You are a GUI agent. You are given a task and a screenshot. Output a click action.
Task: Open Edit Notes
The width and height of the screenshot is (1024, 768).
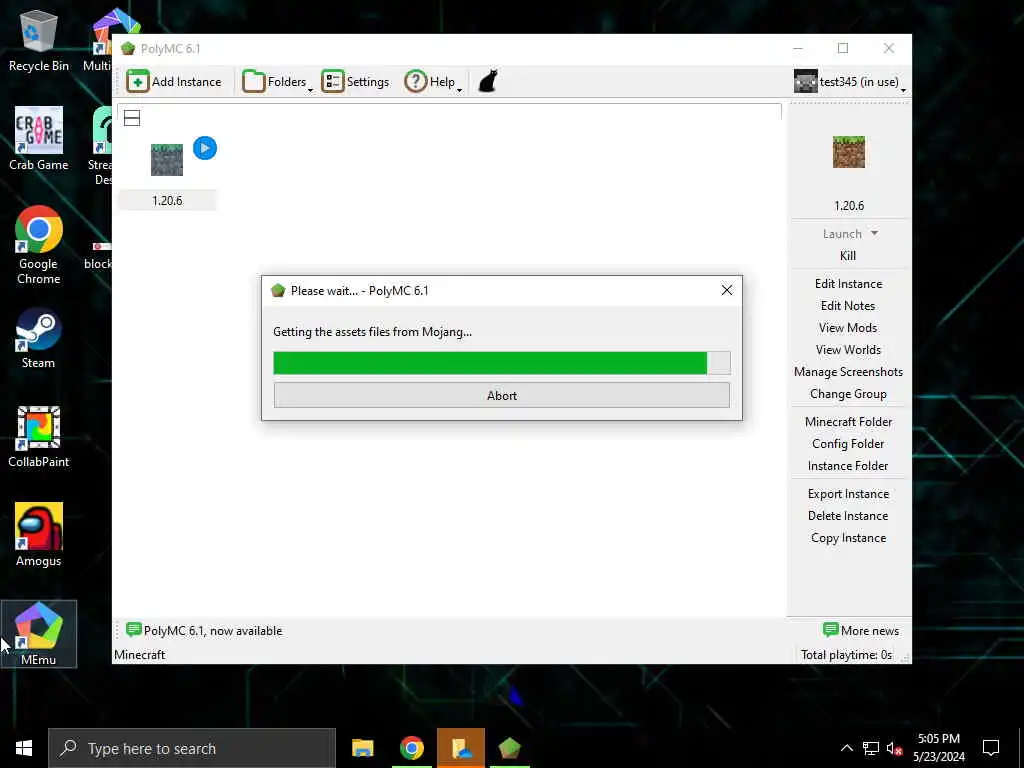tap(848, 306)
